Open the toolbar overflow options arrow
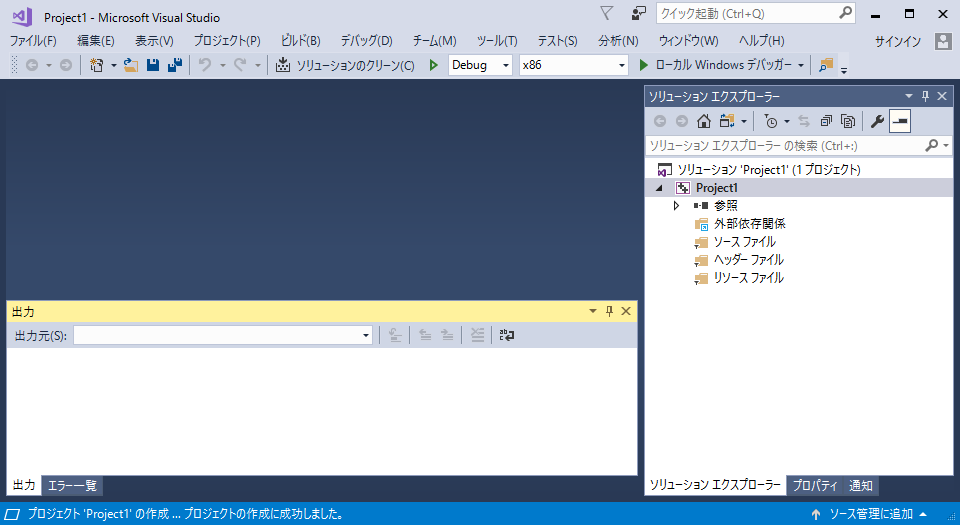Viewport: 960px width, 525px height. (x=844, y=70)
